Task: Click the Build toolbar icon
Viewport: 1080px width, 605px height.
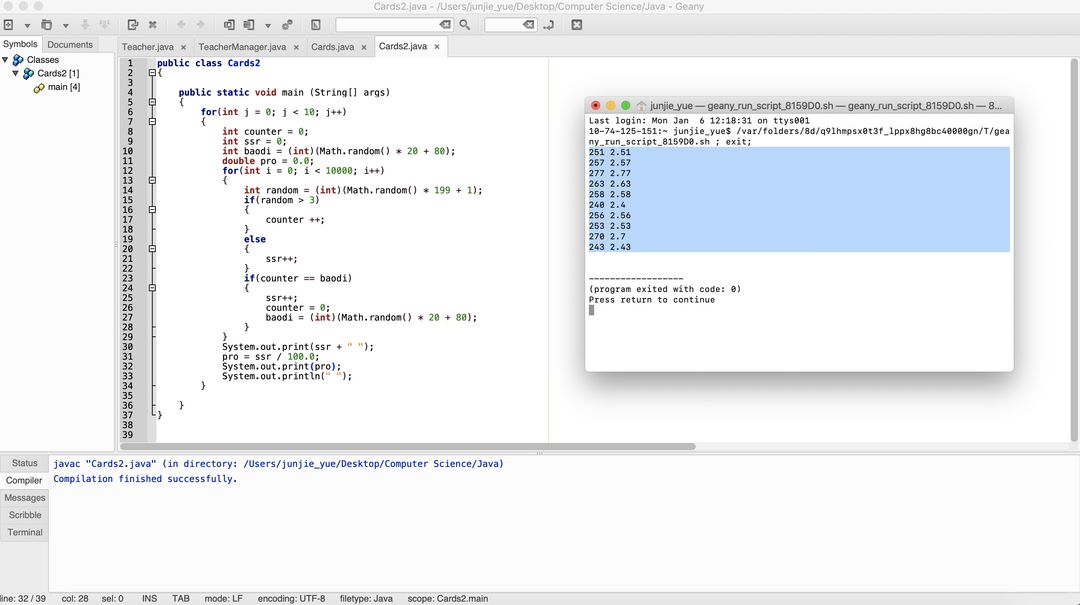Action: (x=249, y=25)
